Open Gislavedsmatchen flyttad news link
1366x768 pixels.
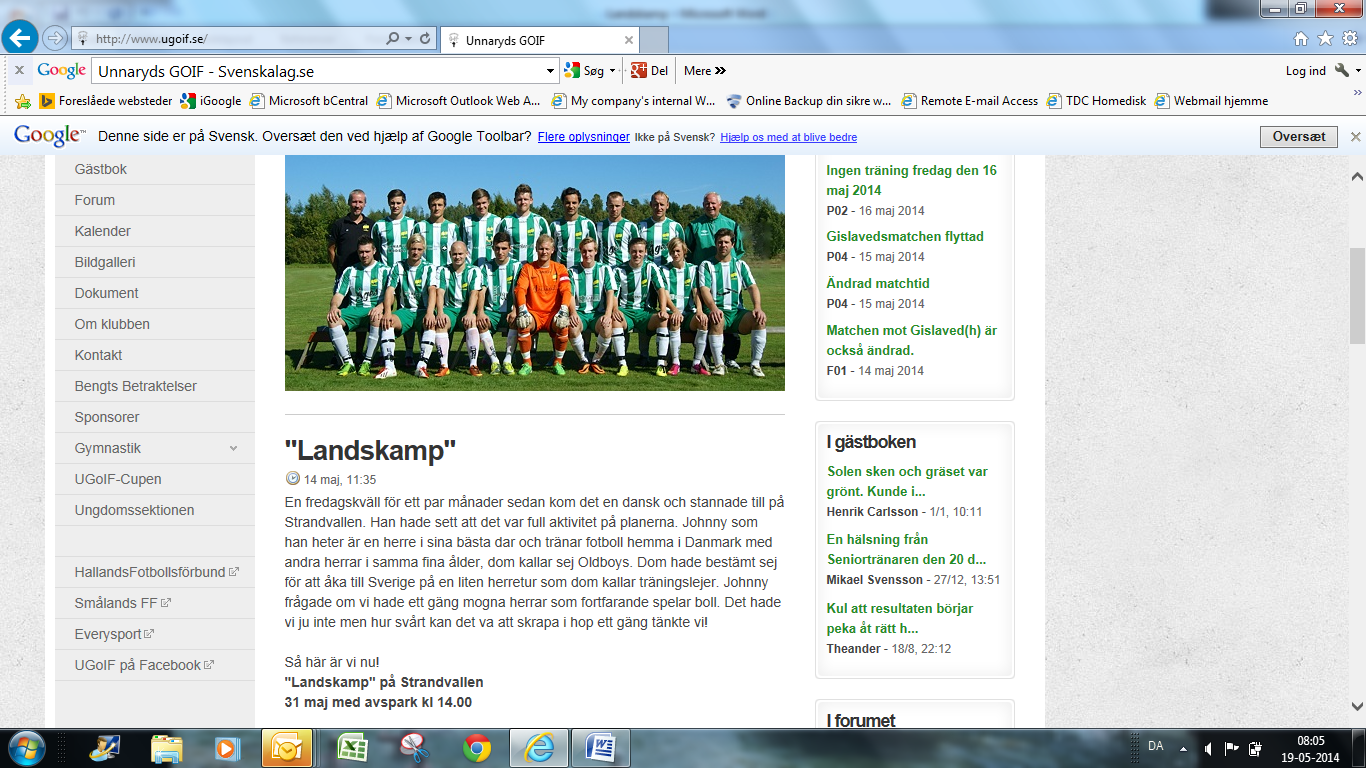pyautogui.click(x=905, y=237)
